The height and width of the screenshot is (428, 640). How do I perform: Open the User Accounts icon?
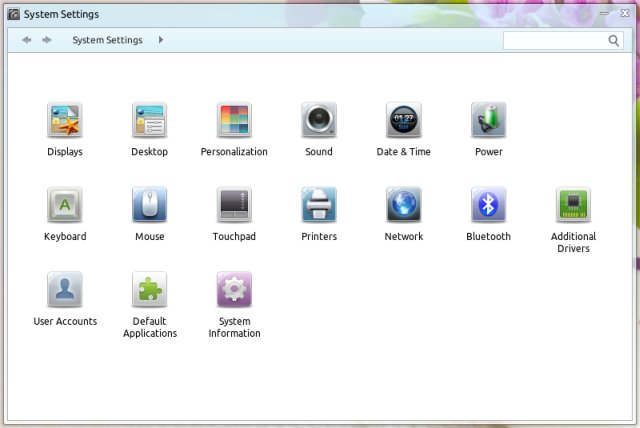[64, 289]
